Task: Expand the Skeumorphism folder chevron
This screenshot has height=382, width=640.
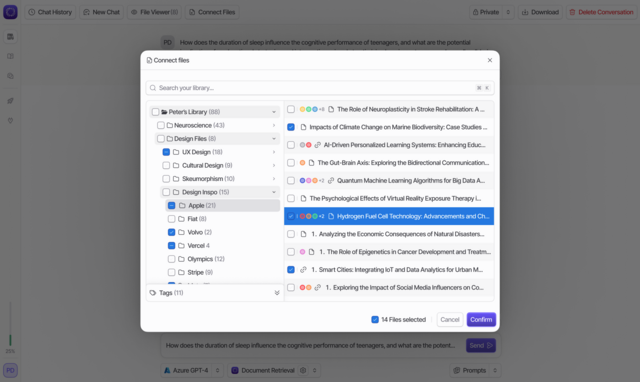Action: 274,179
